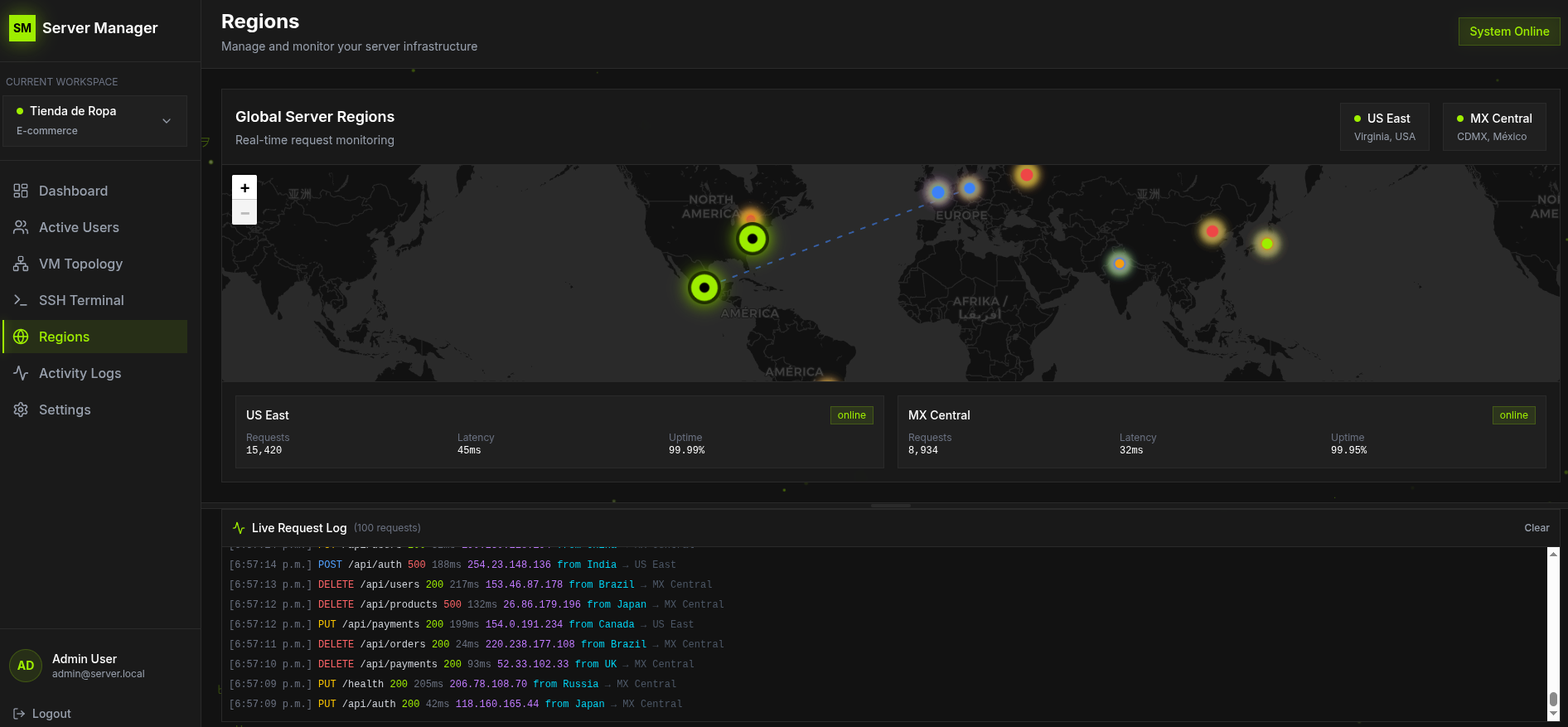
Task: Click the SSH Terminal prompt icon
Action: click(x=21, y=300)
